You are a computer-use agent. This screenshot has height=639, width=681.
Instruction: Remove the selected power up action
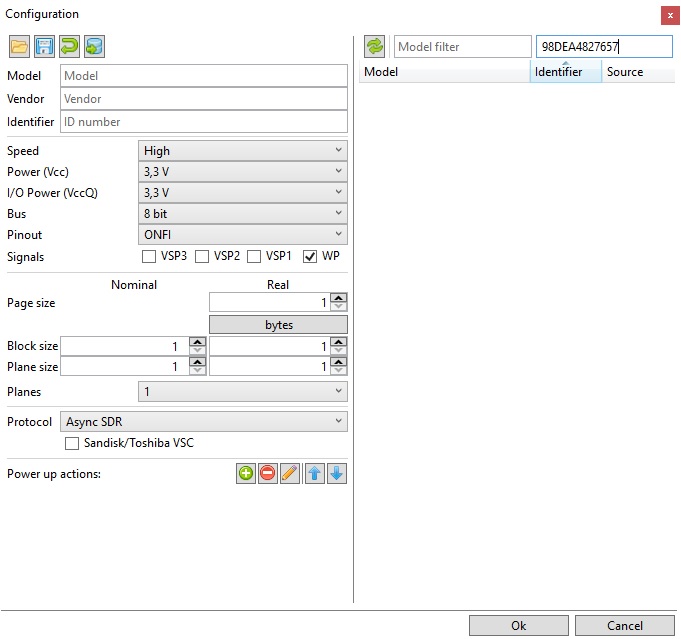(268, 473)
